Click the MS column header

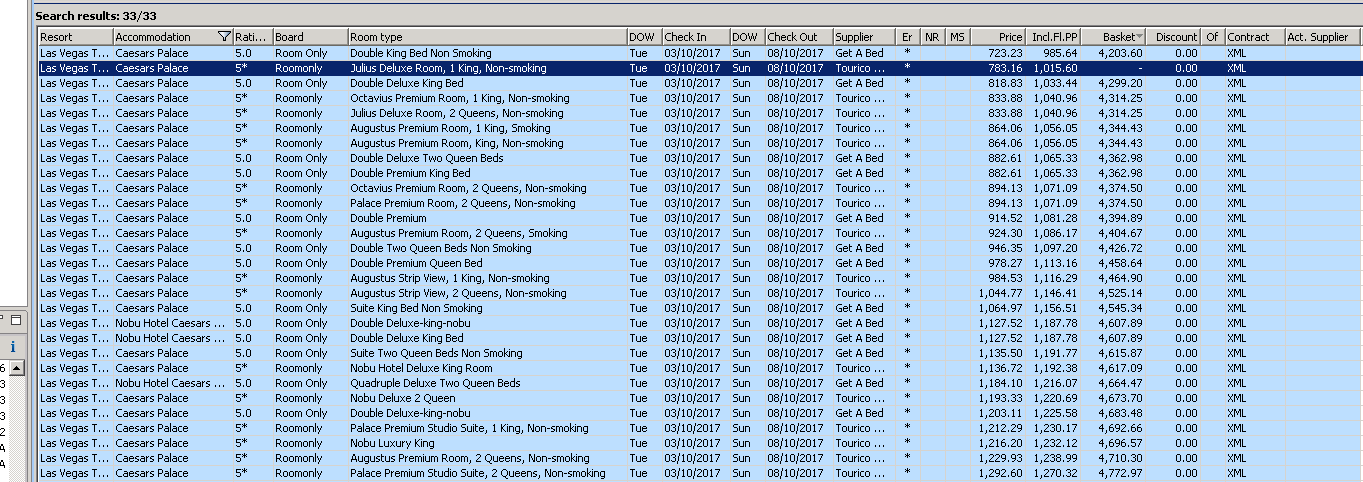[x=958, y=37]
